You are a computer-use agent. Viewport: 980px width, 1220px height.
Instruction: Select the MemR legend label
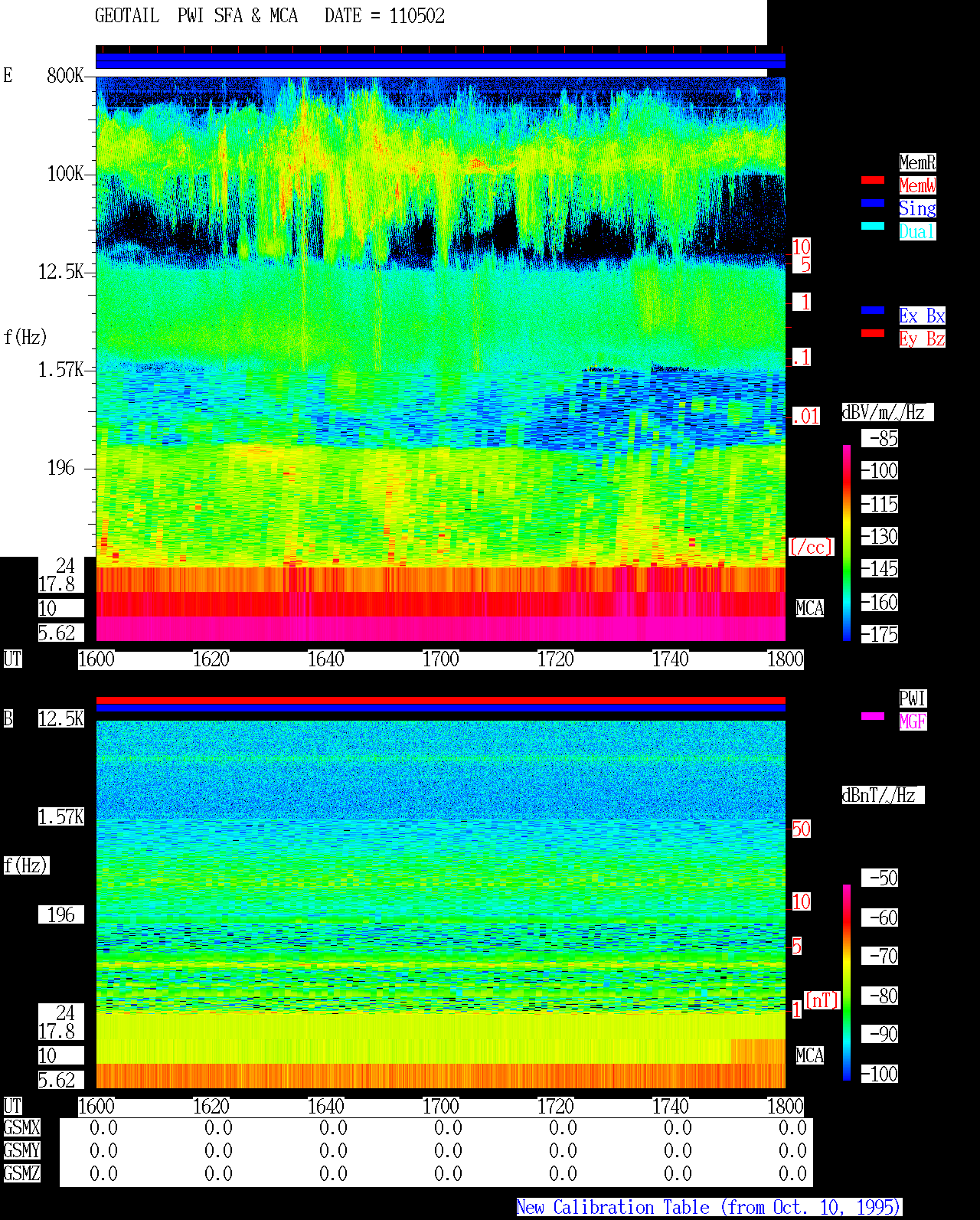(917, 162)
